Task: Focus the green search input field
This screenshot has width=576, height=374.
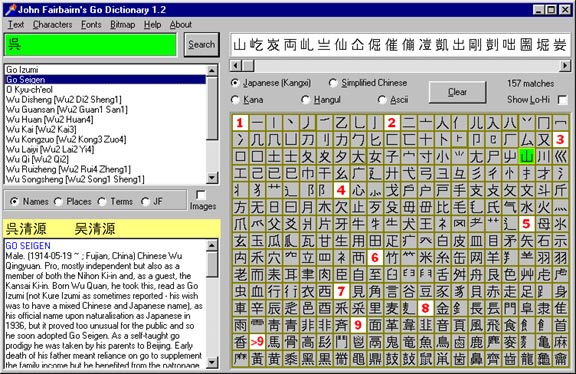Action: tap(90, 44)
